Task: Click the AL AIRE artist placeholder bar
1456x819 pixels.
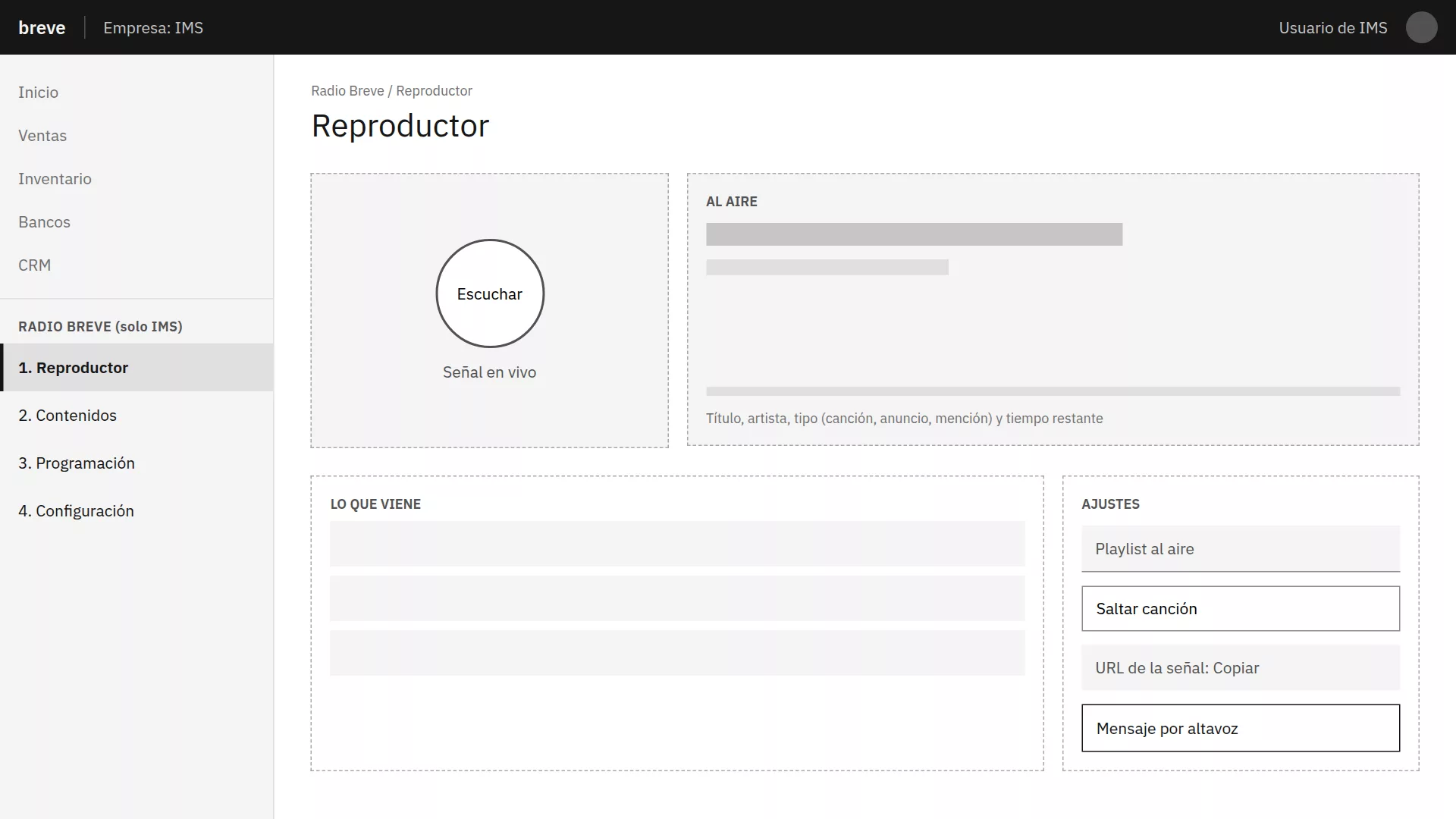Action: click(x=827, y=268)
